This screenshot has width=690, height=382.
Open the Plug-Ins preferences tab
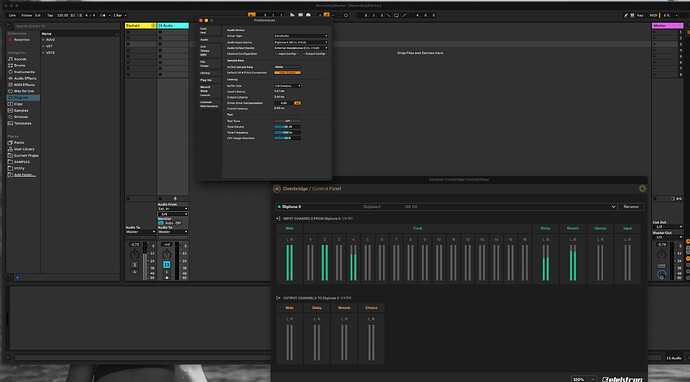point(209,81)
